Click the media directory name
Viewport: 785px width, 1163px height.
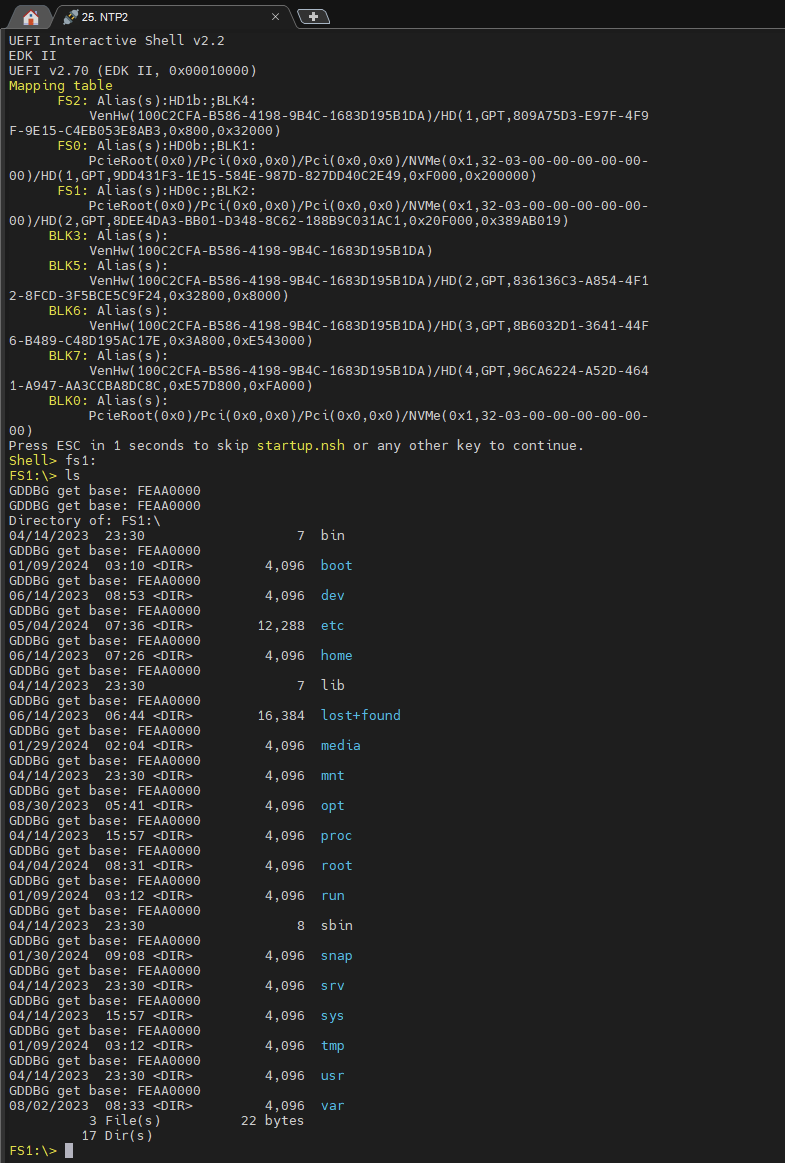(341, 745)
